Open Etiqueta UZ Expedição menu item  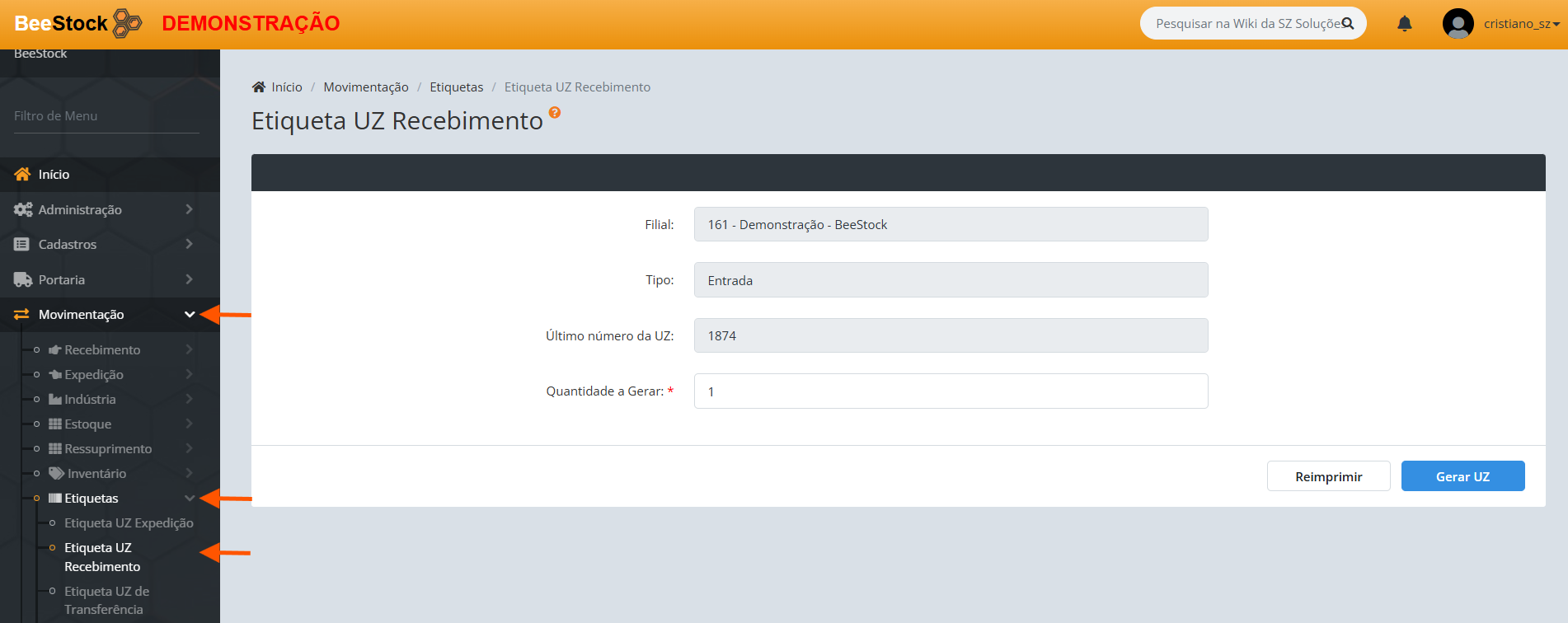[129, 523]
